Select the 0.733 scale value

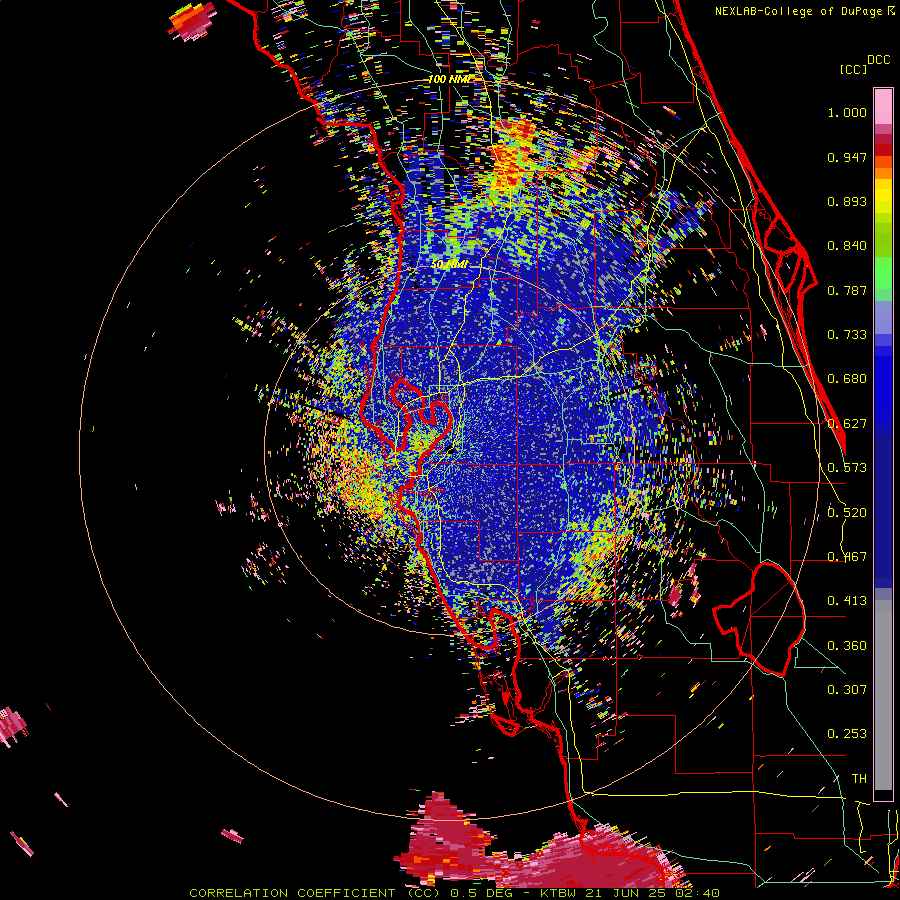[x=847, y=335]
